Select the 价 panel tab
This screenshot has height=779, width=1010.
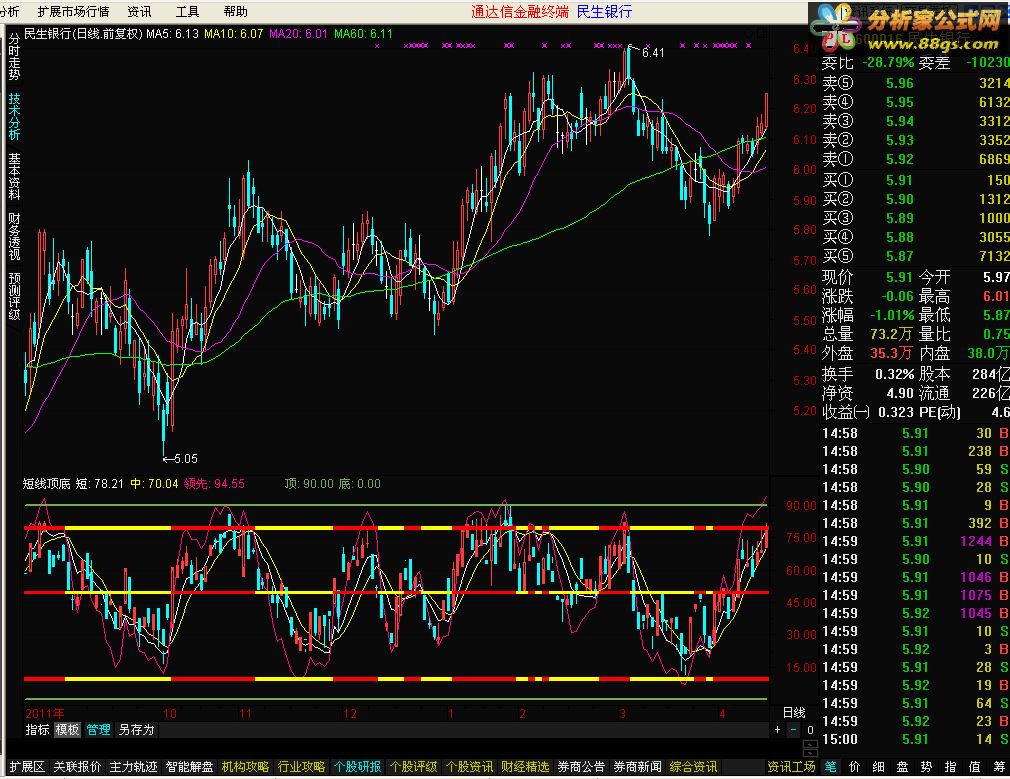(x=855, y=767)
